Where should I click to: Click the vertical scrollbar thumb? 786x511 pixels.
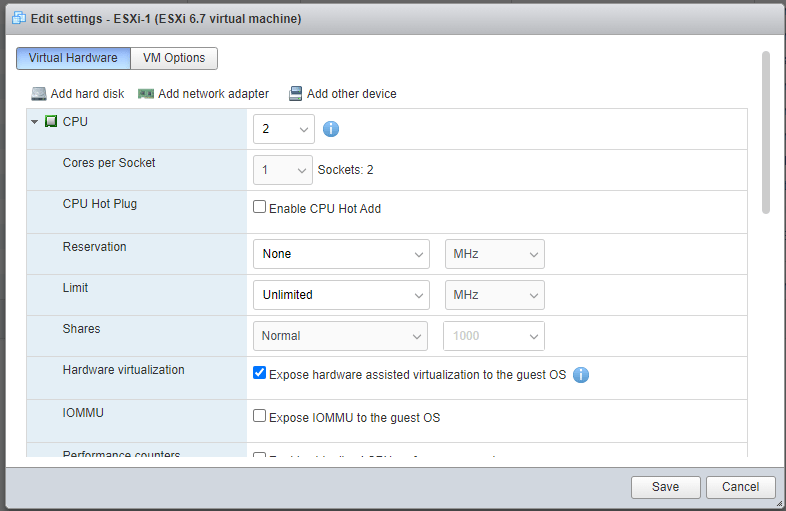765,132
